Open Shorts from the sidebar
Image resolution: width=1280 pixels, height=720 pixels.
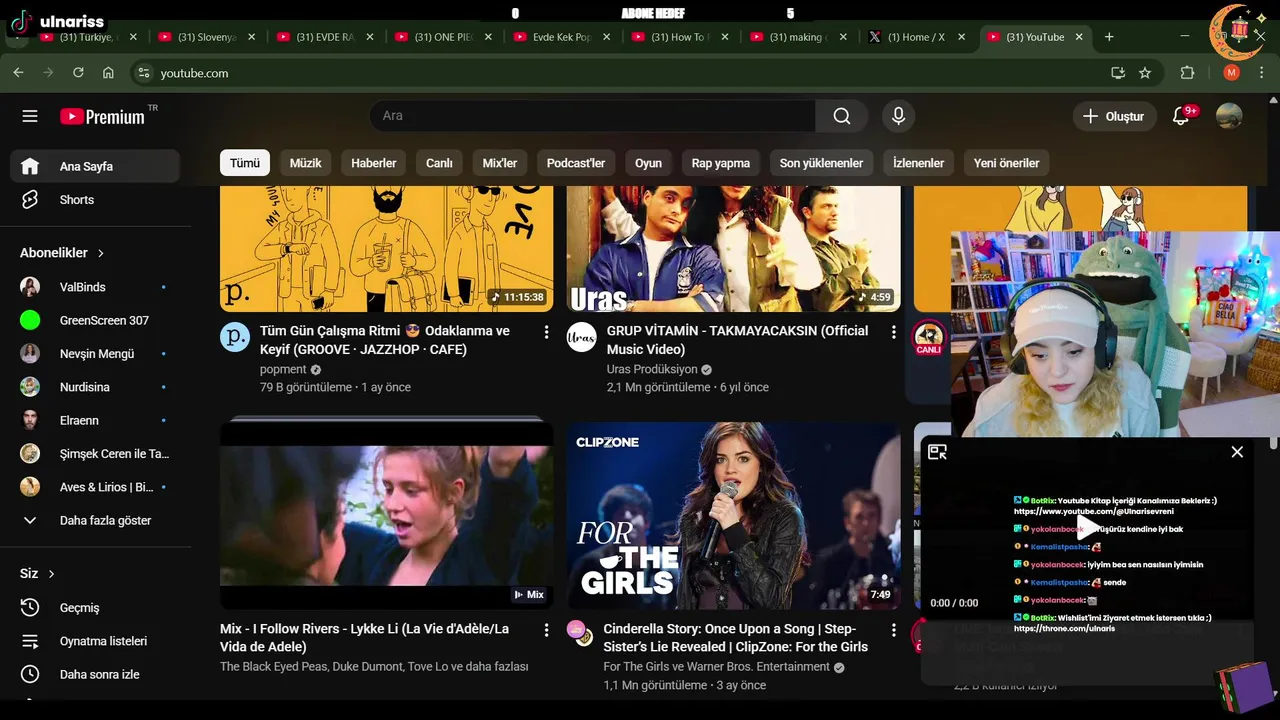pyautogui.click(x=95, y=200)
